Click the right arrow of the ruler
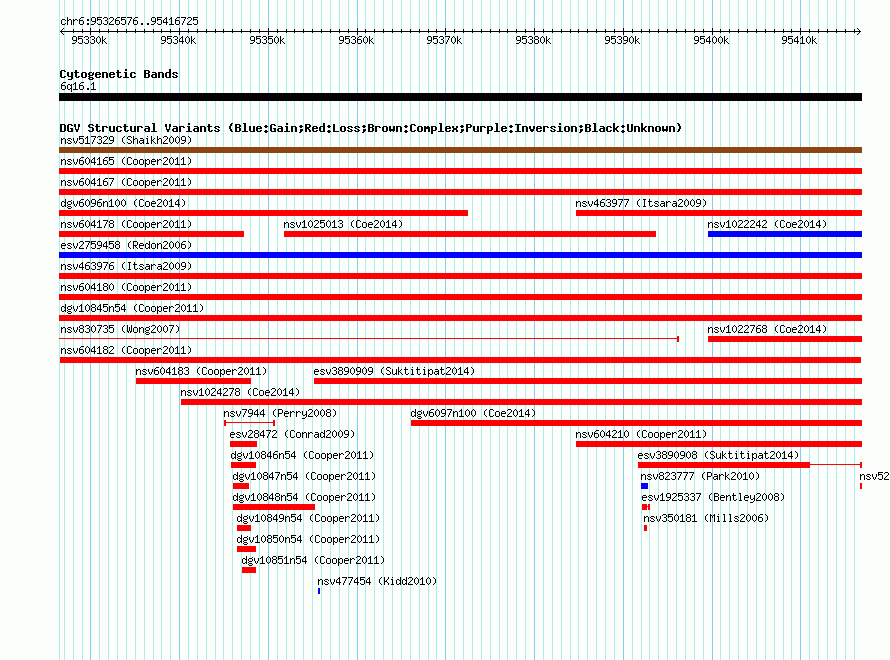This screenshot has height=660, width=890. click(x=859, y=31)
